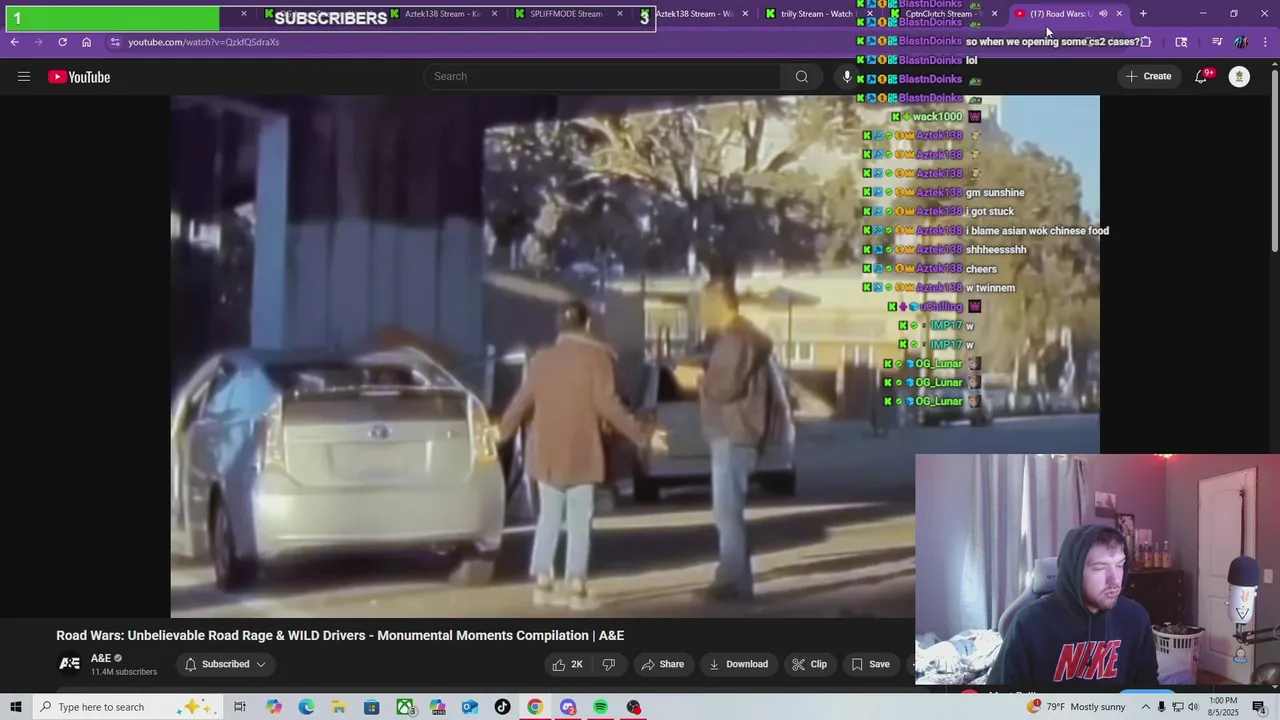Save the video to a playlist

point(870,664)
